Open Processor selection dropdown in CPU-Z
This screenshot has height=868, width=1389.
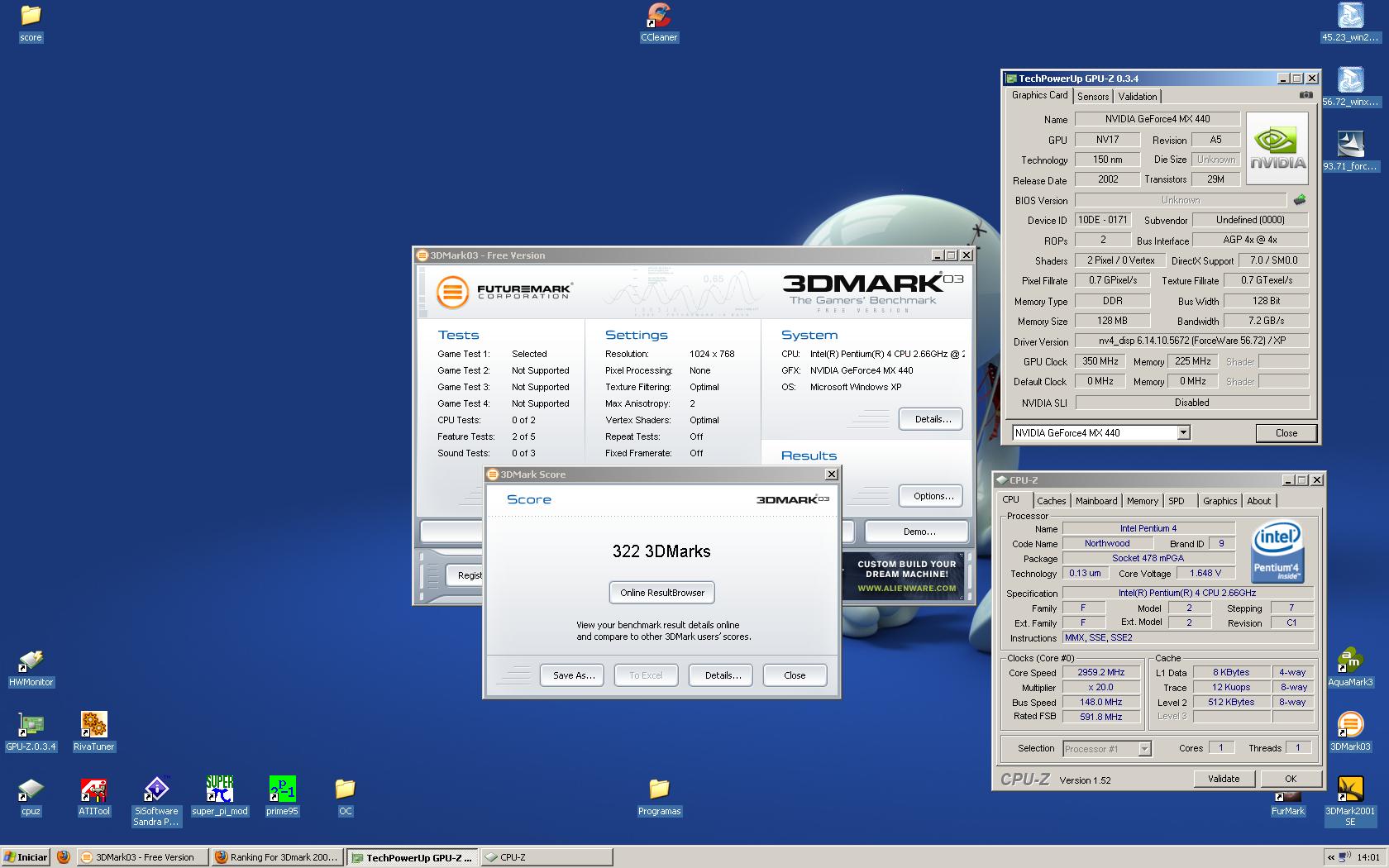(x=1144, y=749)
